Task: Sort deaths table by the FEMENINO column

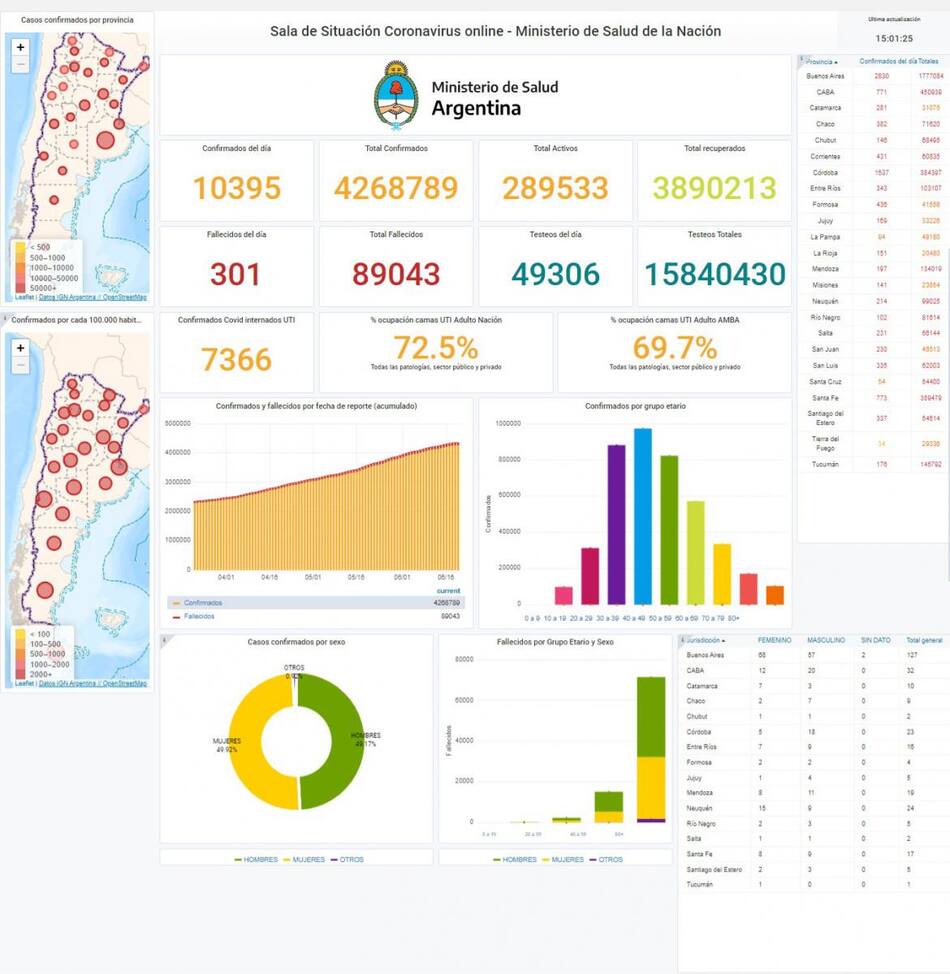Action: point(774,640)
